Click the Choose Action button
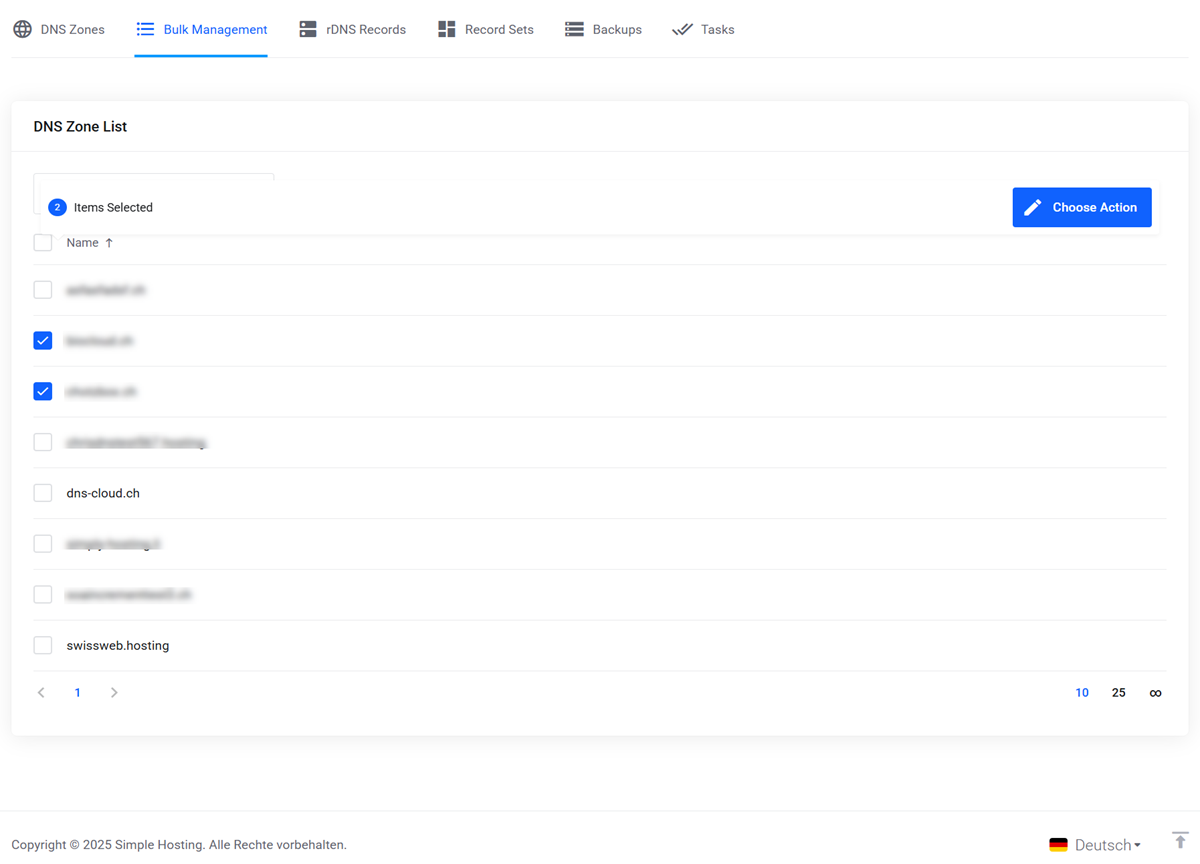The width and height of the screenshot is (1200, 864). [1082, 207]
